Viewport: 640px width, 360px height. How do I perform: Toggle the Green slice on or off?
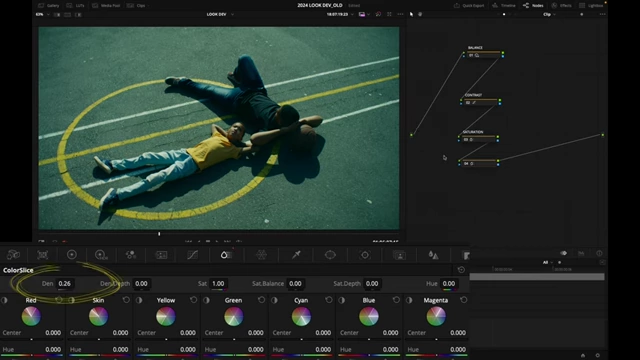(207, 300)
